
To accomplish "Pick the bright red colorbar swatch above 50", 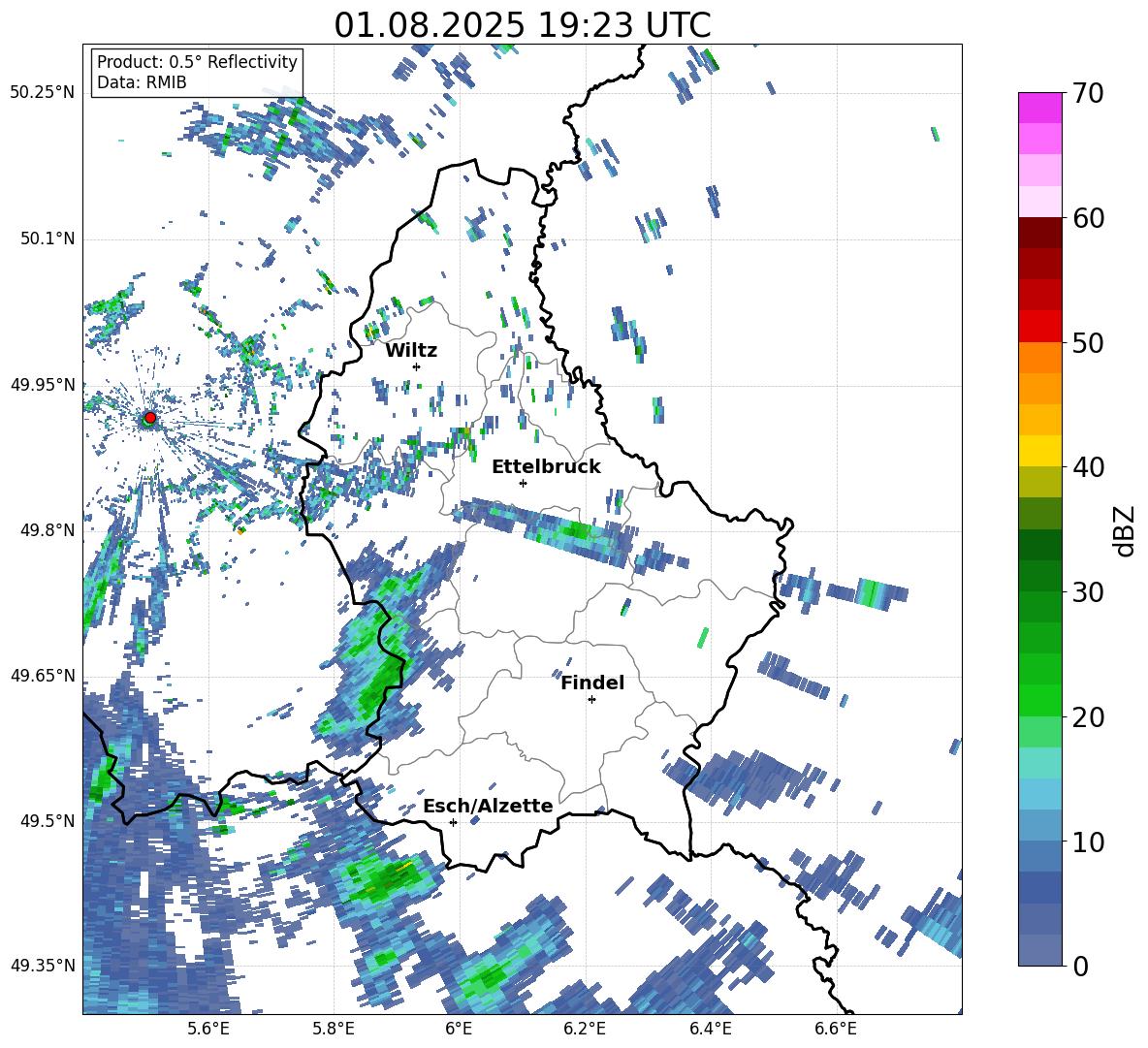I will pos(1039,327).
